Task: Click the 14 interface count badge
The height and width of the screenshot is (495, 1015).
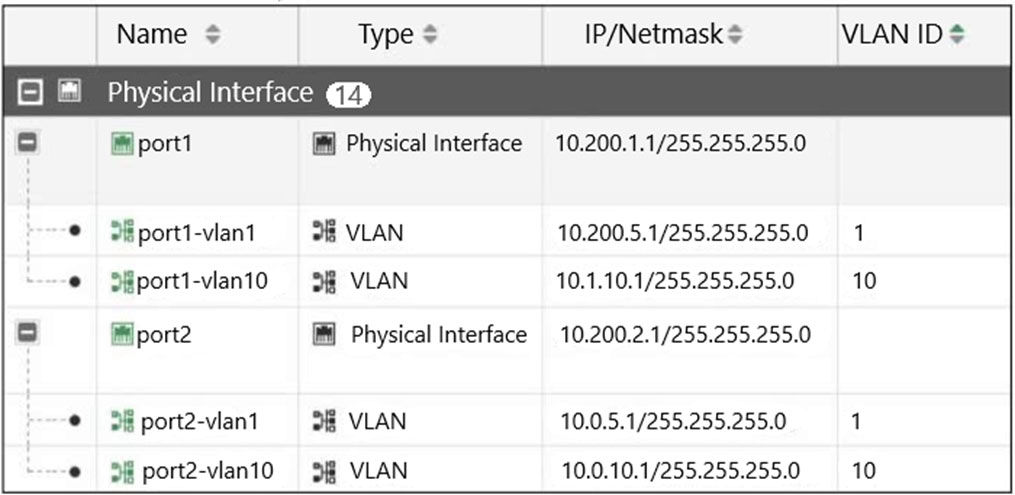Action: [x=348, y=96]
